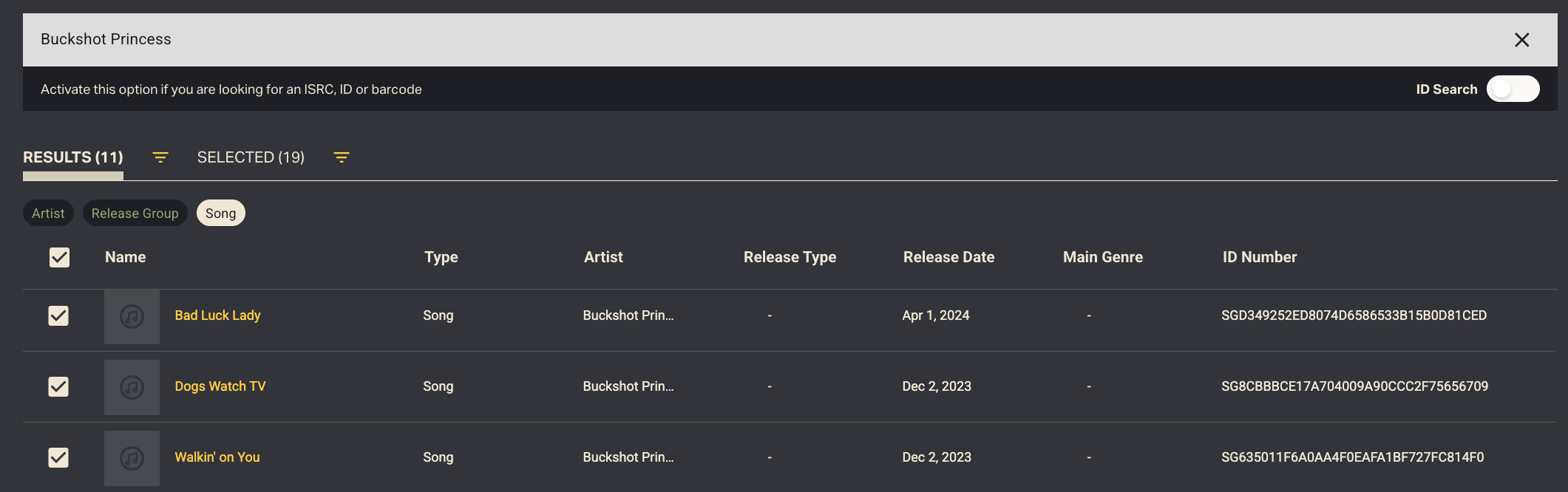Image resolution: width=1568 pixels, height=492 pixels.
Task: Uncheck the Walkin' on You row checkbox
Action: [58, 458]
